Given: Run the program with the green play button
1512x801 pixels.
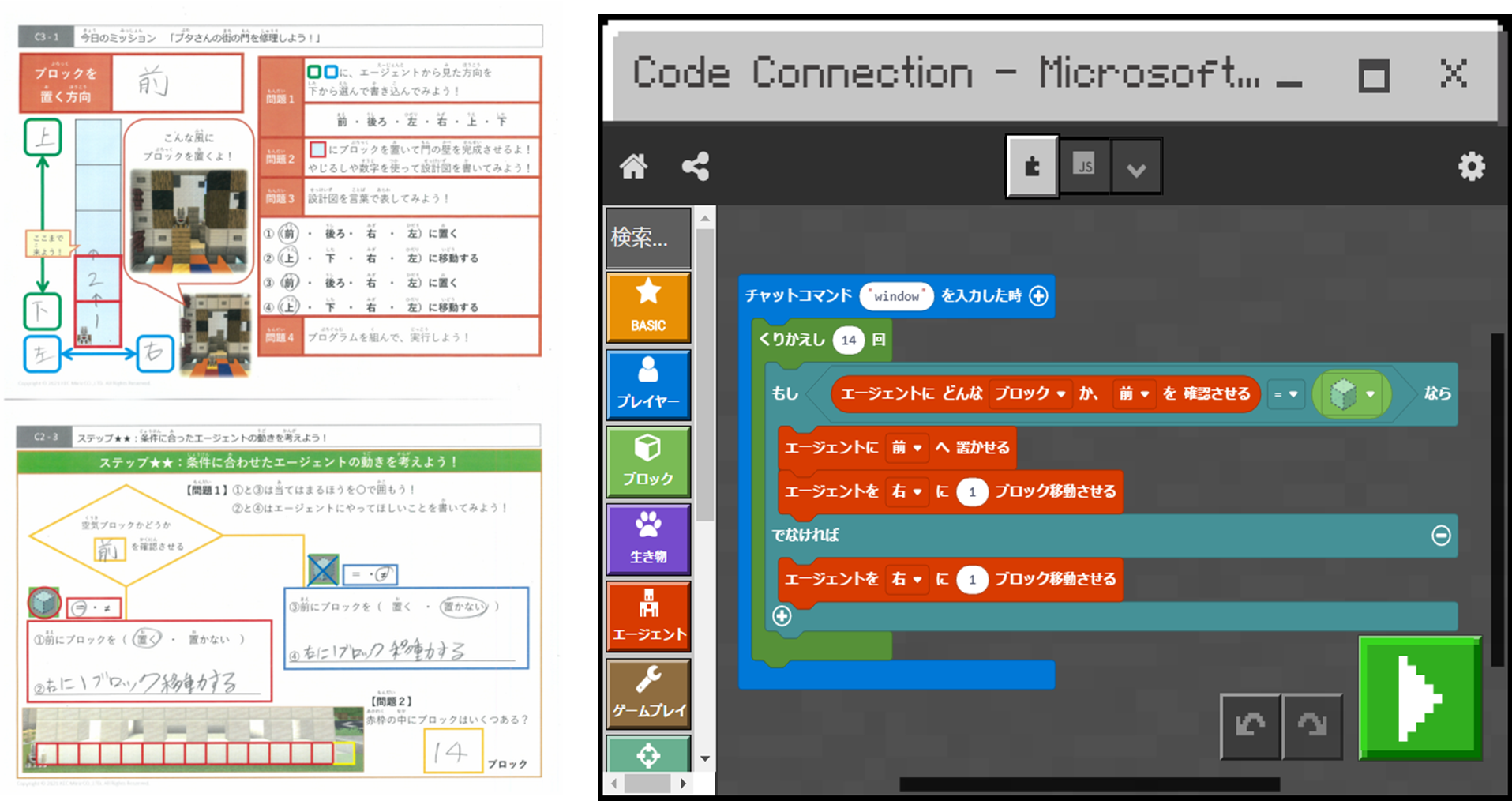Looking at the screenshot, I should tap(1420, 698).
